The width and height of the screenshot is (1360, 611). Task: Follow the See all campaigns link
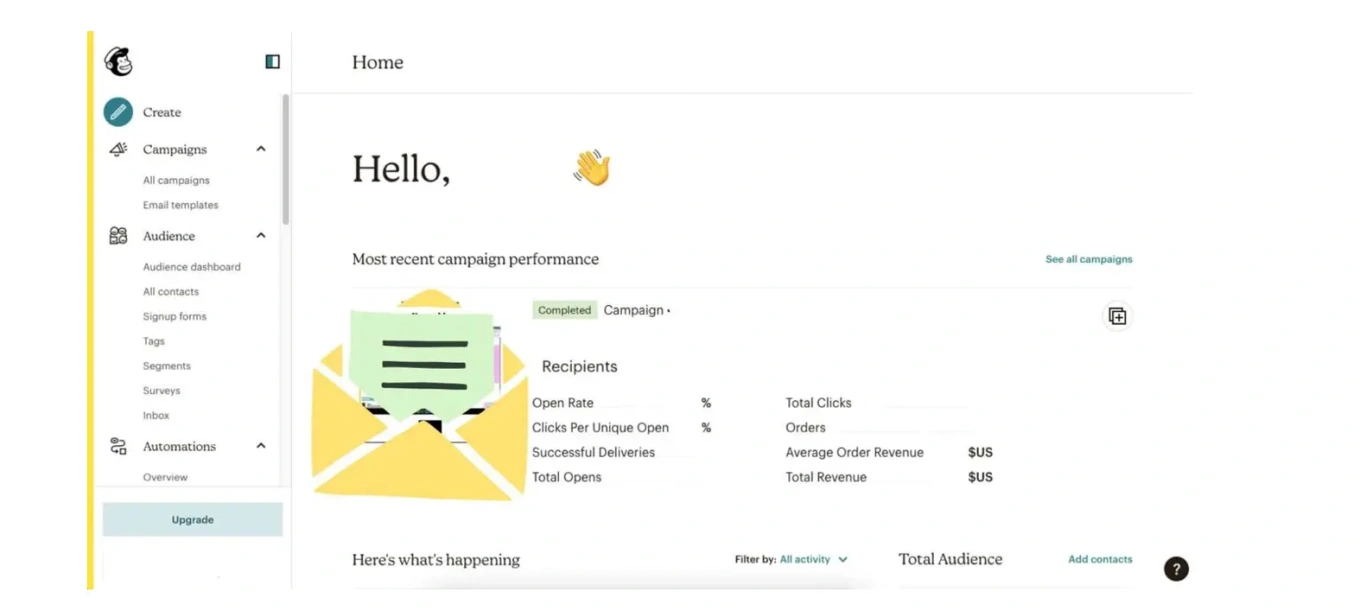click(1089, 259)
